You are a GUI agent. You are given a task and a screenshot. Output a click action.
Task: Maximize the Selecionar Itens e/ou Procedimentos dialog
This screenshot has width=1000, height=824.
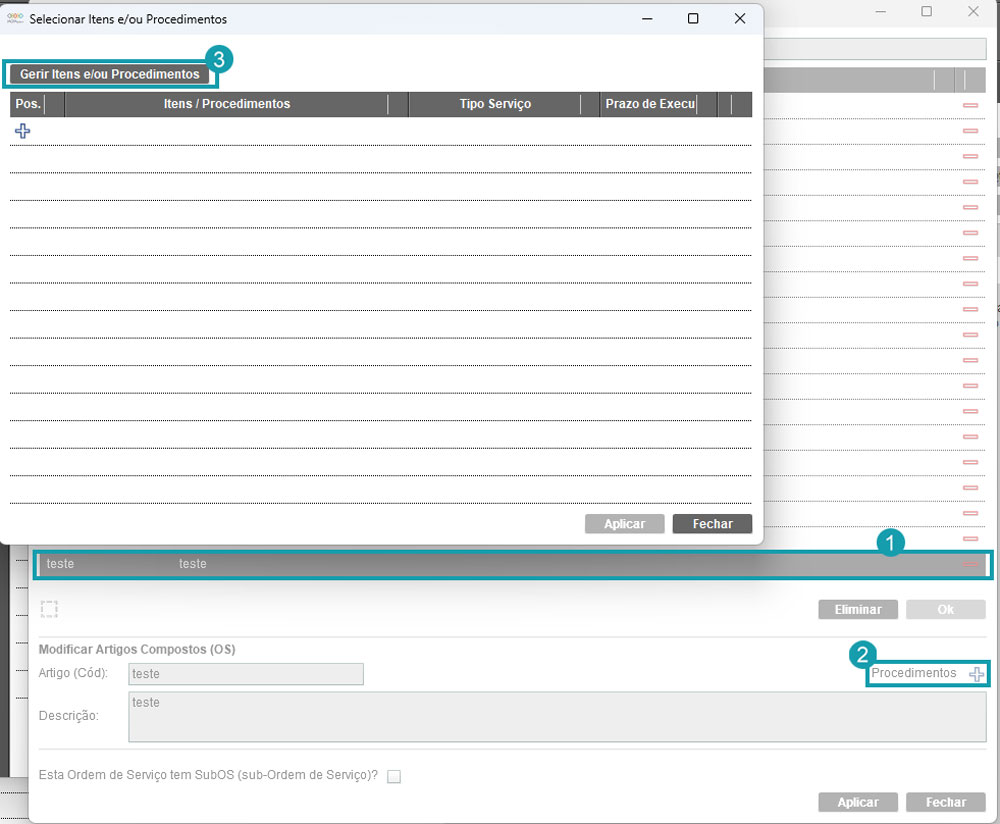pyautogui.click(x=693, y=19)
